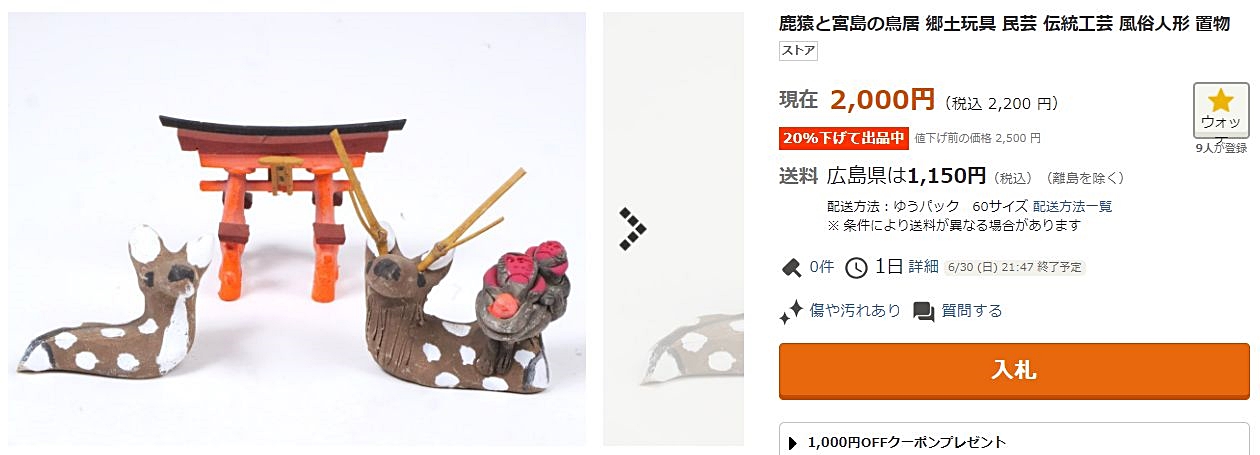Viewport: 1260px width, 455px height.
Task: Click the 9人が登録 watcher count
Action: [1221, 148]
